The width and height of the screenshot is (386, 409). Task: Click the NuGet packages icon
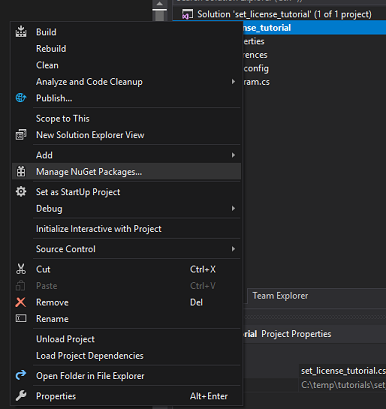coord(21,172)
